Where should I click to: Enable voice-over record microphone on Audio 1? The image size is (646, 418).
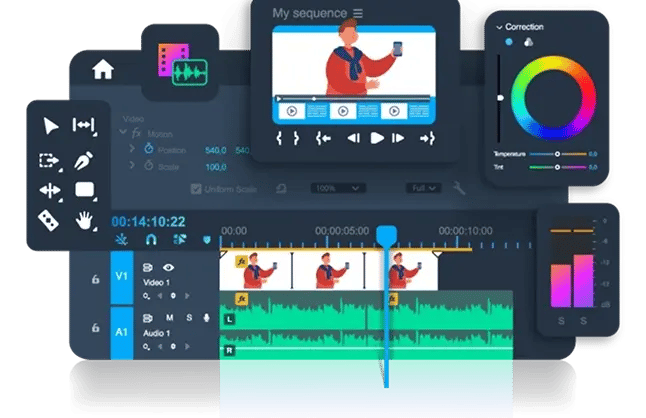[x=206, y=318]
